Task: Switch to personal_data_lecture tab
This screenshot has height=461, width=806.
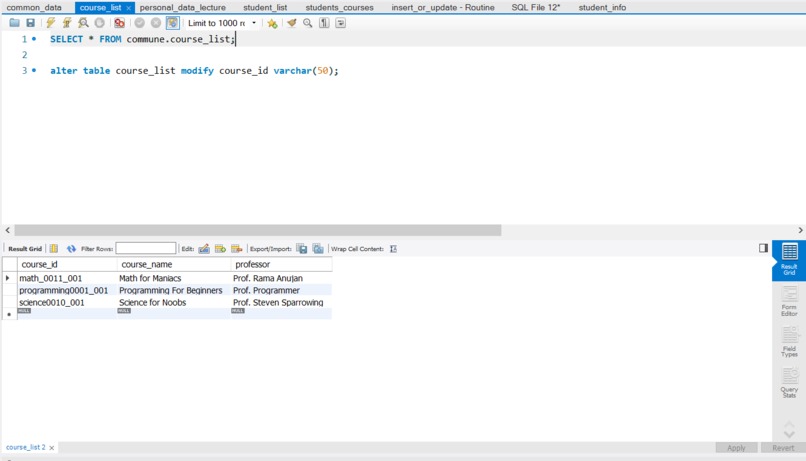Action: pyautogui.click(x=182, y=7)
